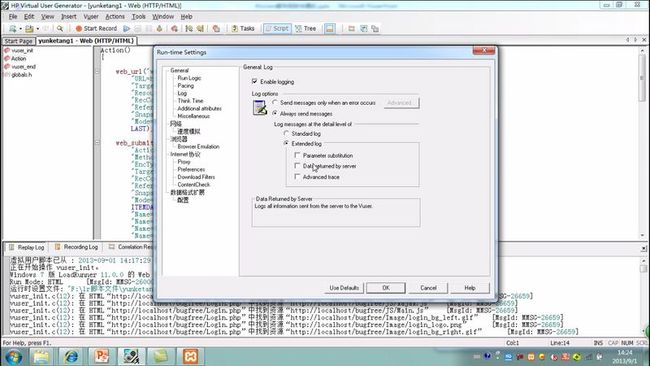Check the Parameter substitution checkbox
The image size is (650, 366).
tap(297, 155)
